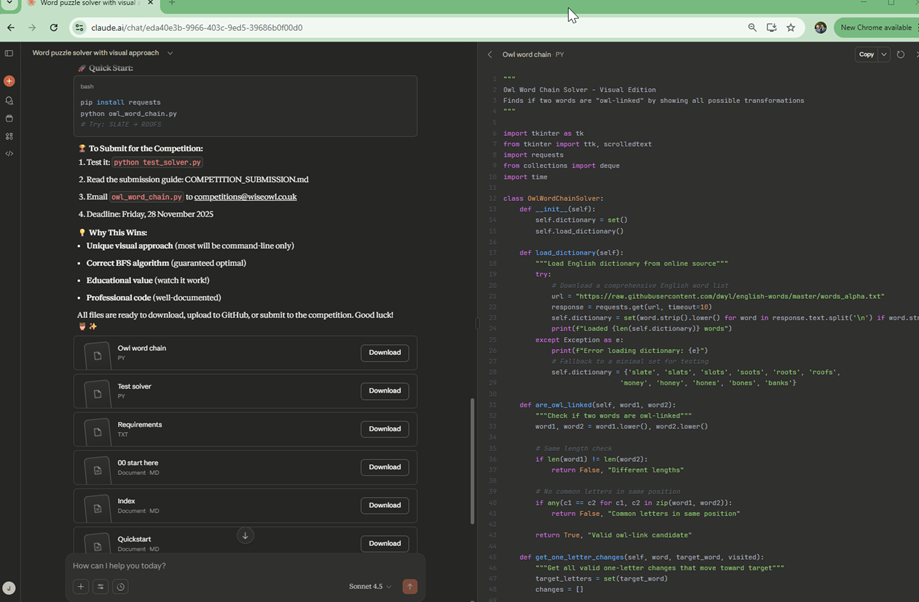Click the attach plus icon in the message box

point(80,587)
